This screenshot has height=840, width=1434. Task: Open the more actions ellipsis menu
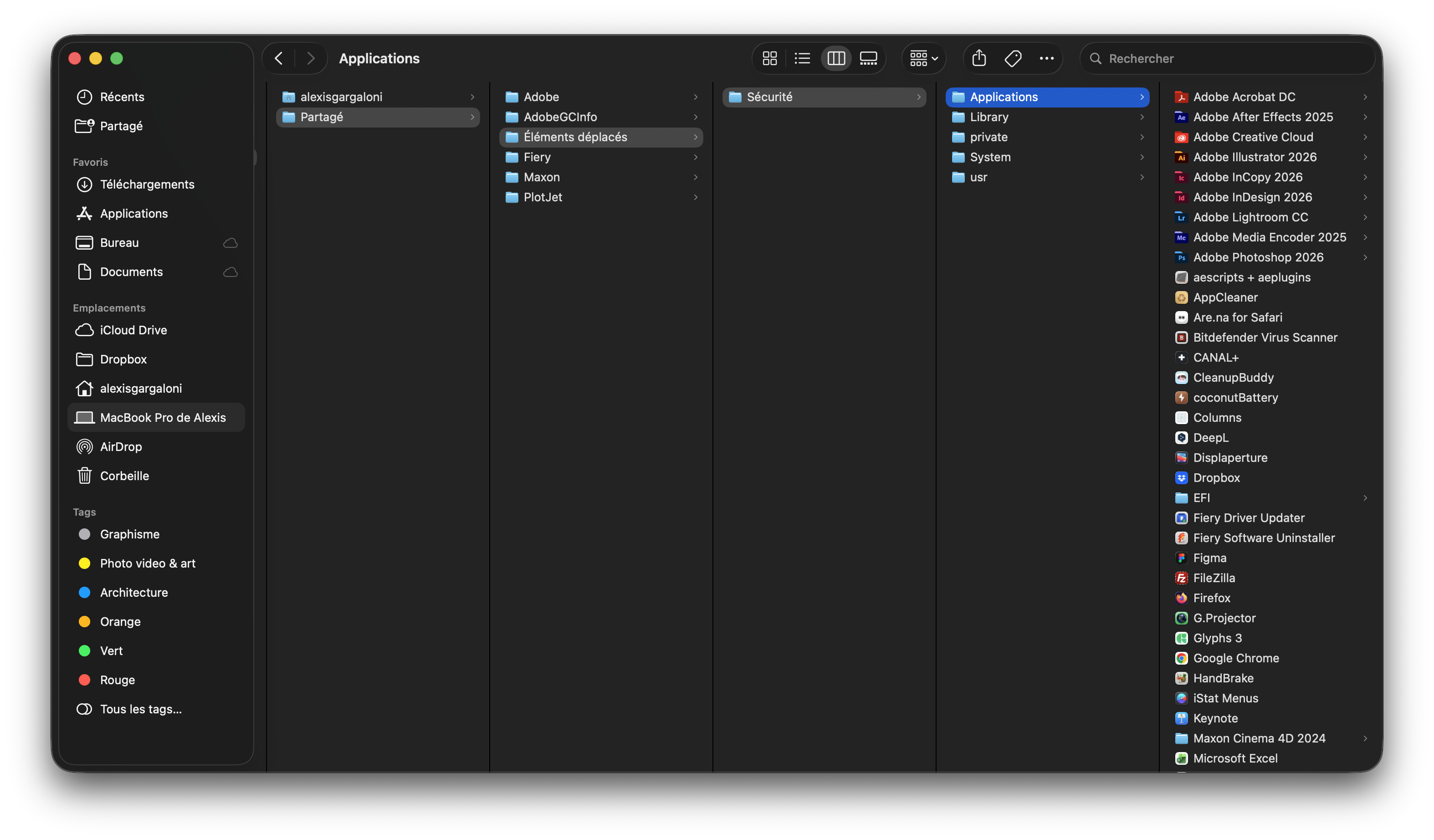click(x=1046, y=58)
